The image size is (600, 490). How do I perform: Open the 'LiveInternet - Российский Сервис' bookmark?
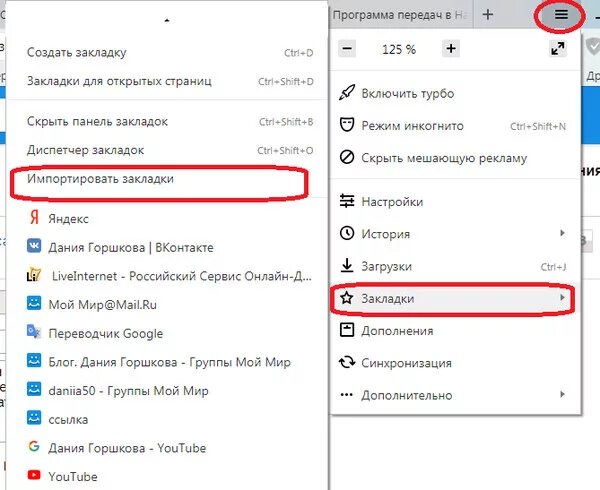(167, 276)
